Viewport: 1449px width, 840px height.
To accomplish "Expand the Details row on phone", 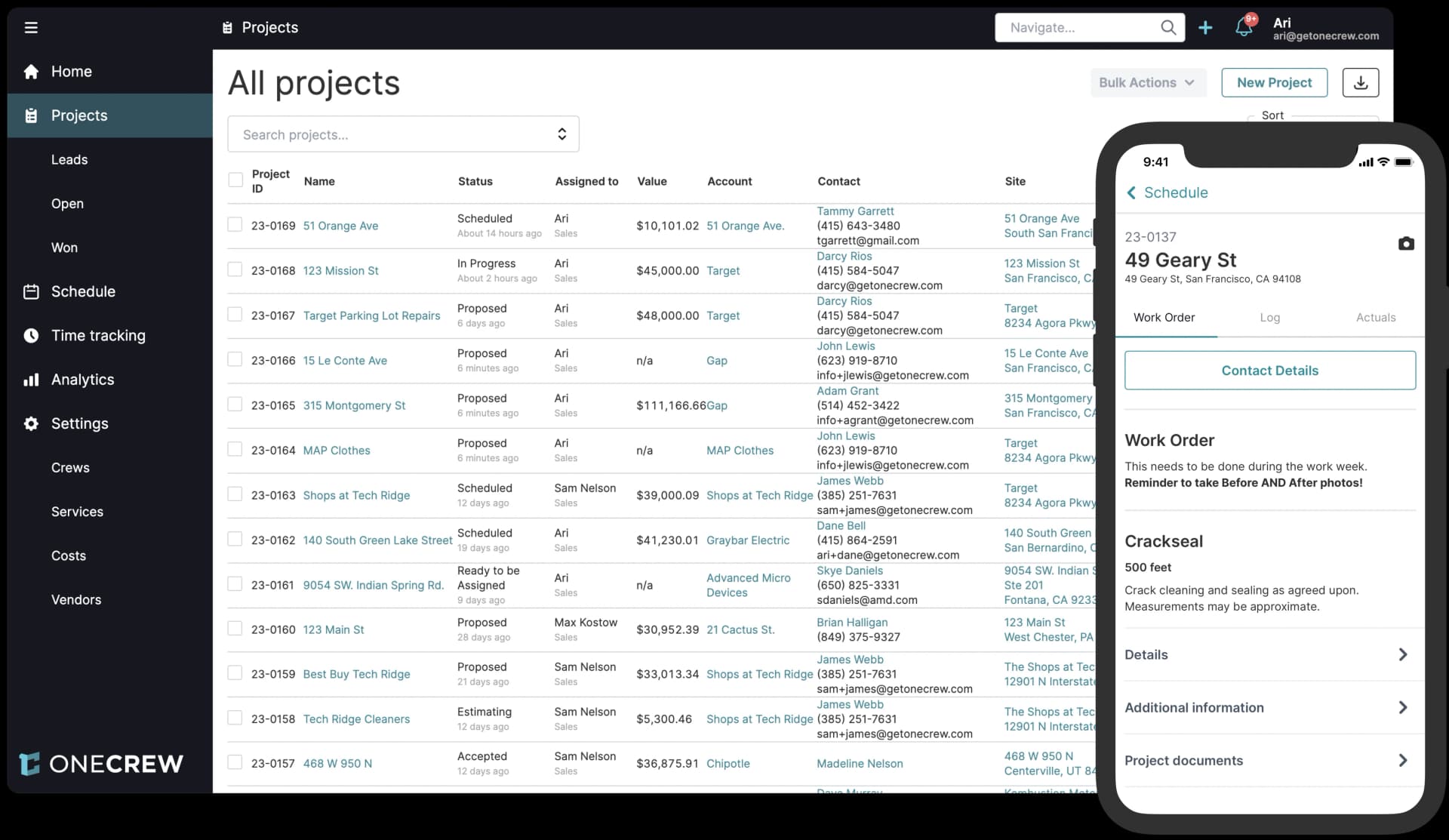I will click(1269, 654).
